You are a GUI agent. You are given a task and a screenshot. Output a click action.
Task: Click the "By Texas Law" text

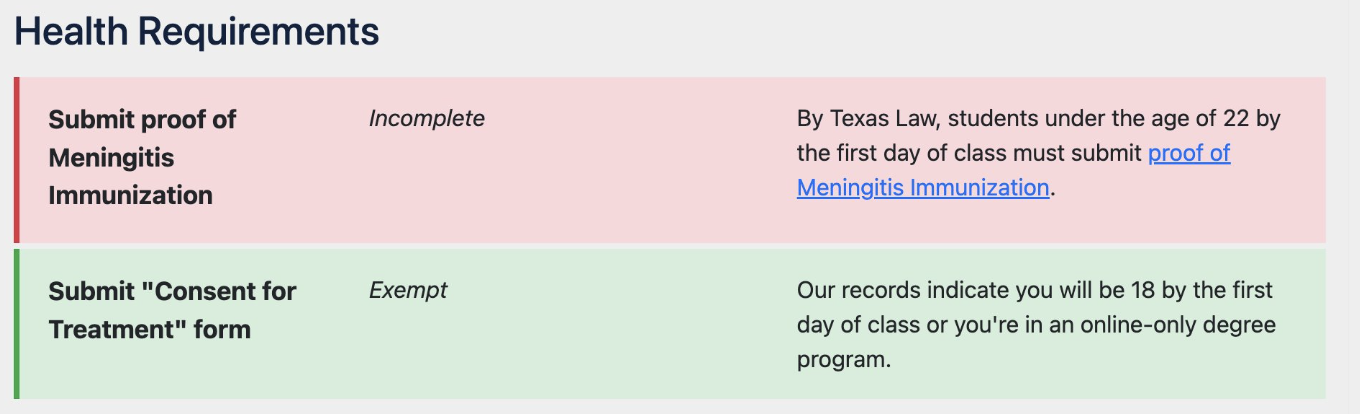point(867,119)
